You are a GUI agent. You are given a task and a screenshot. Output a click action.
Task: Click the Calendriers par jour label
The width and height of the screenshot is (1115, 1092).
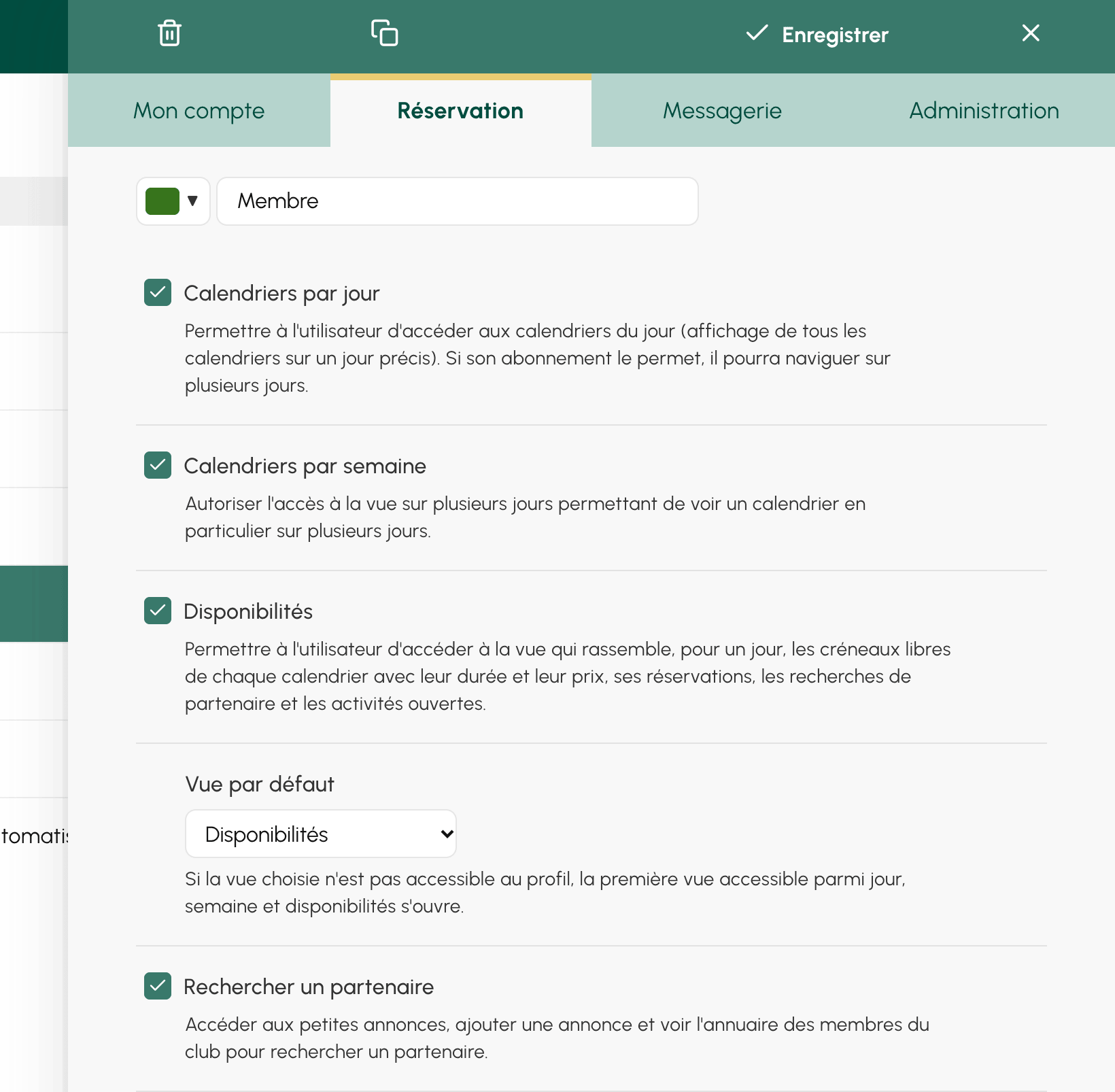tap(281, 293)
